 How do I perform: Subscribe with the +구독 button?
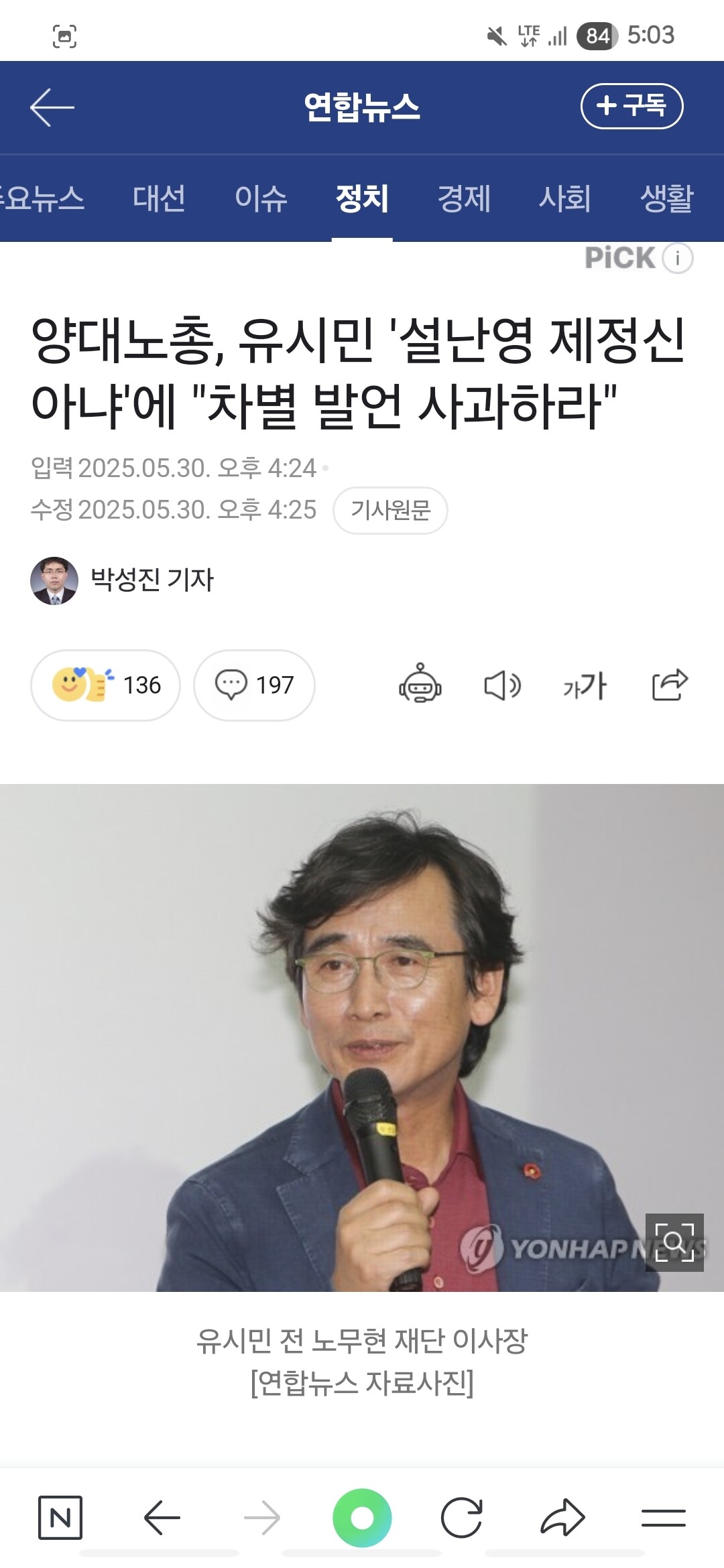(x=631, y=106)
